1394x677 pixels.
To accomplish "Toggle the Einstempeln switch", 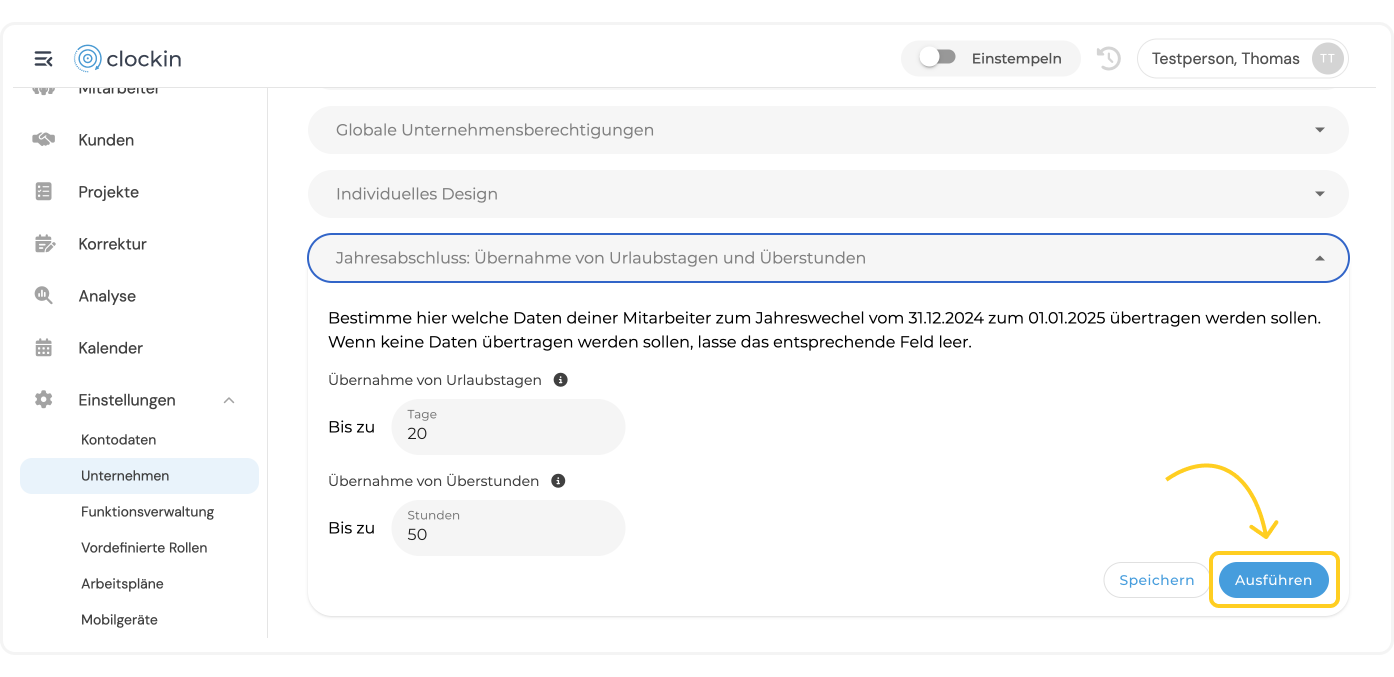I will 938,58.
